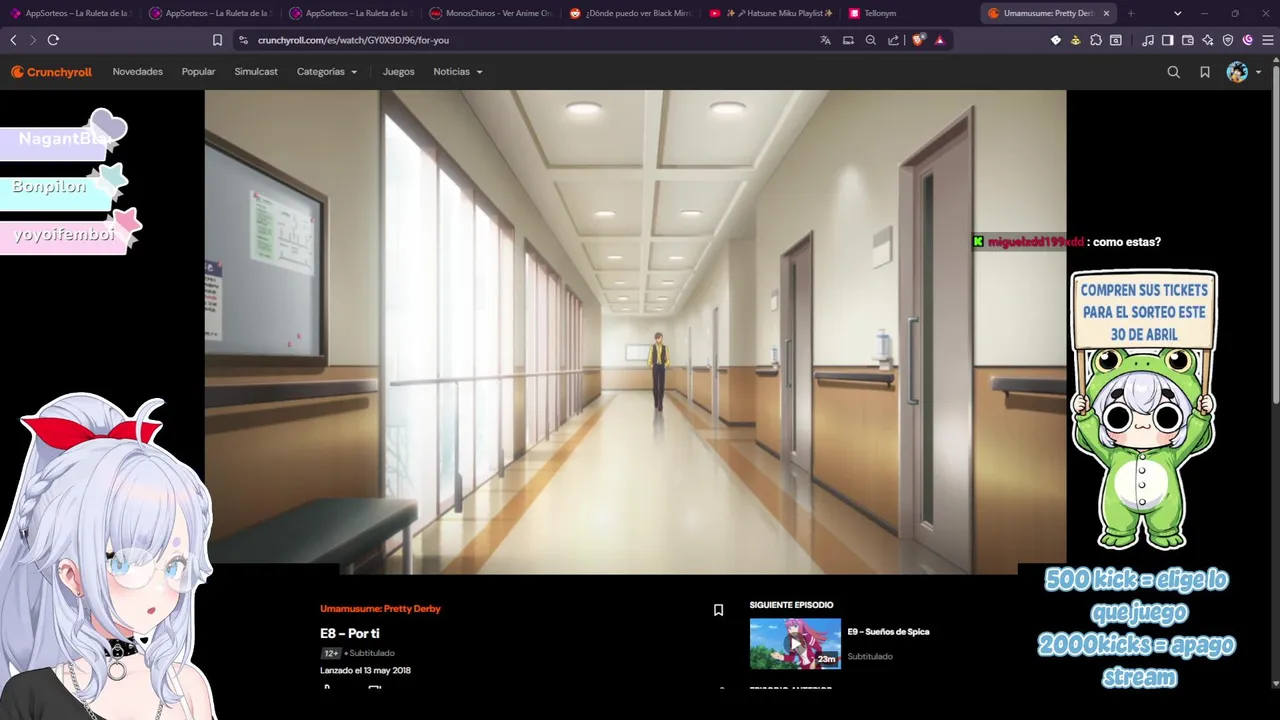Open the Leo AI sparkle icon
Screen dimensions: 1280x720
tap(1208, 40)
